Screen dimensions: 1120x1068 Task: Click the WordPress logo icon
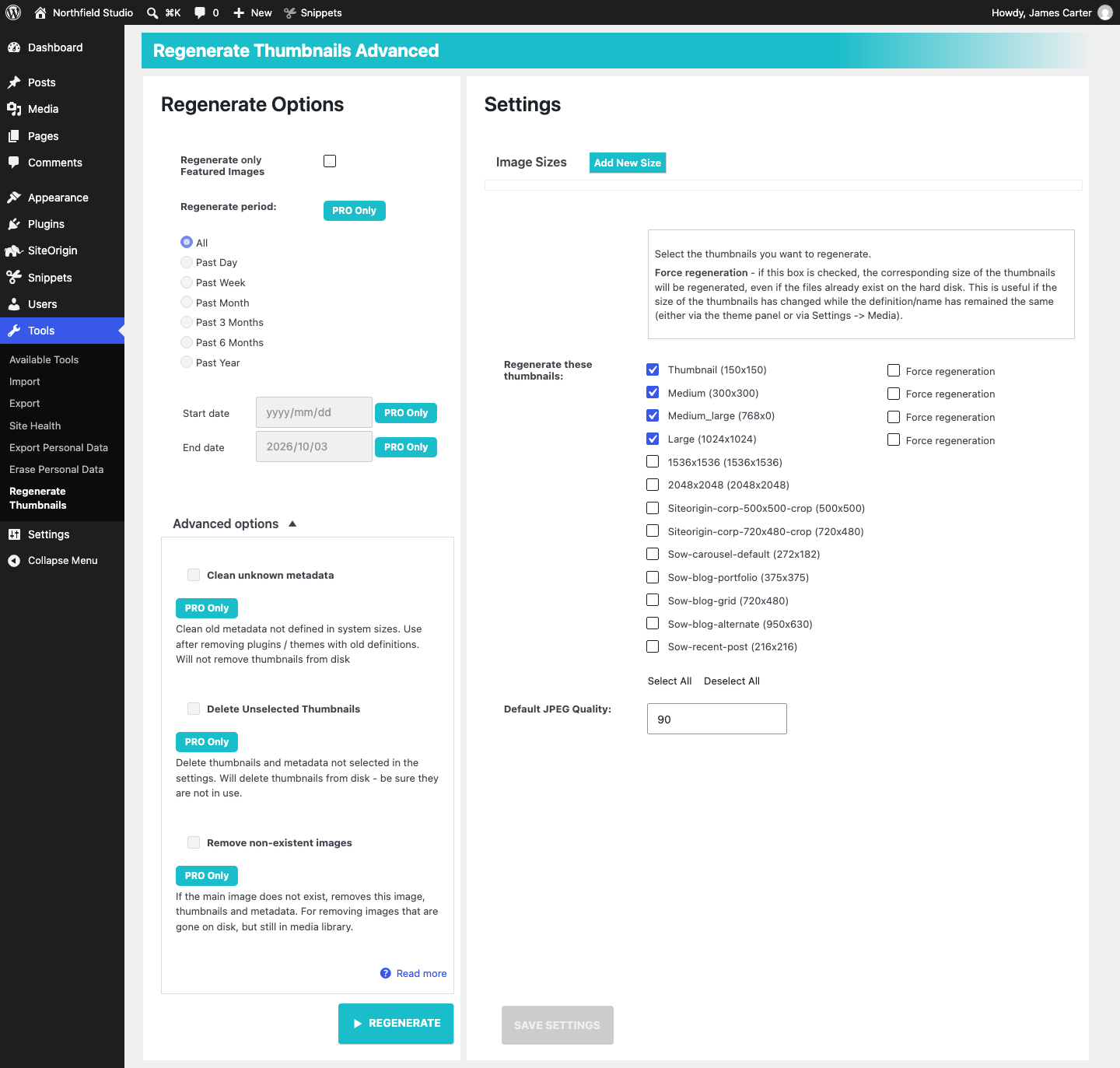pyautogui.click(x=13, y=12)
